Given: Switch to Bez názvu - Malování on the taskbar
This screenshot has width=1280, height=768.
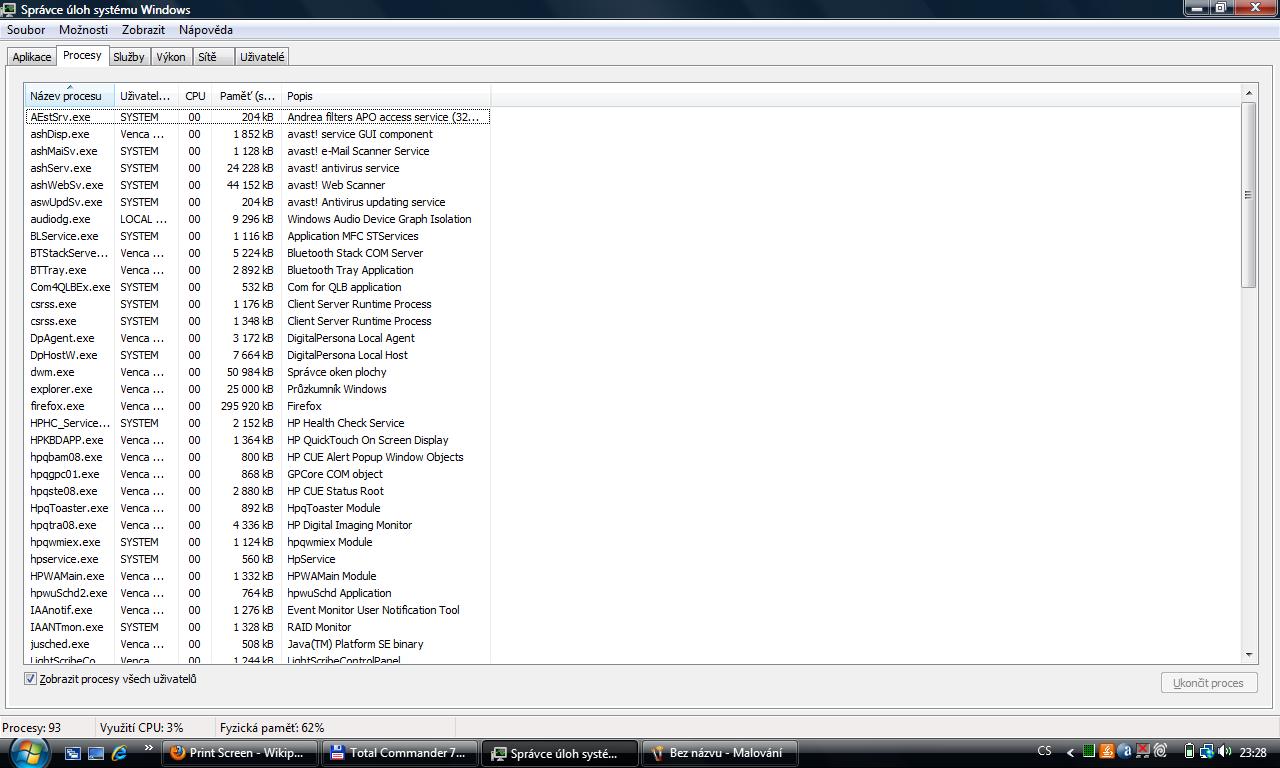Looking at the screenshot, I should point(720,753).
